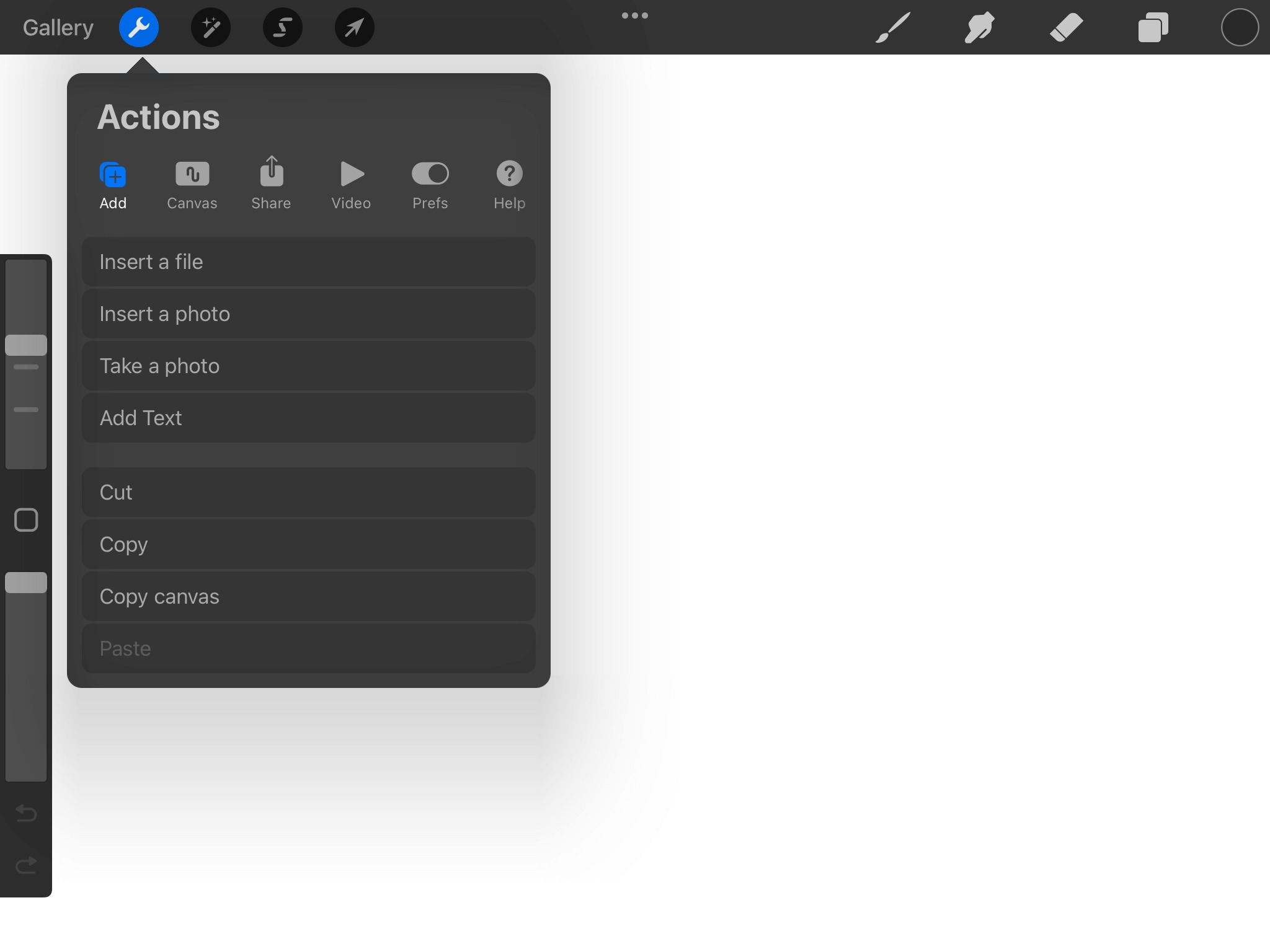The width and height of the screenshot is (1270, 952).
Task: Click the Actions wrench icon
Action: point(139,27)
